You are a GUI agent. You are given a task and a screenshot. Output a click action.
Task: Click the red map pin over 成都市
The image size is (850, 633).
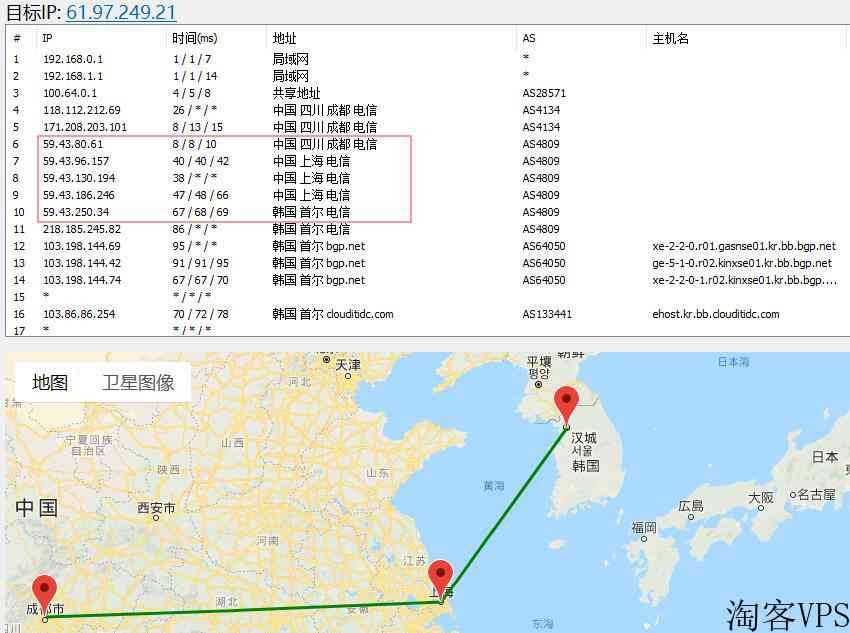point(44,598)
